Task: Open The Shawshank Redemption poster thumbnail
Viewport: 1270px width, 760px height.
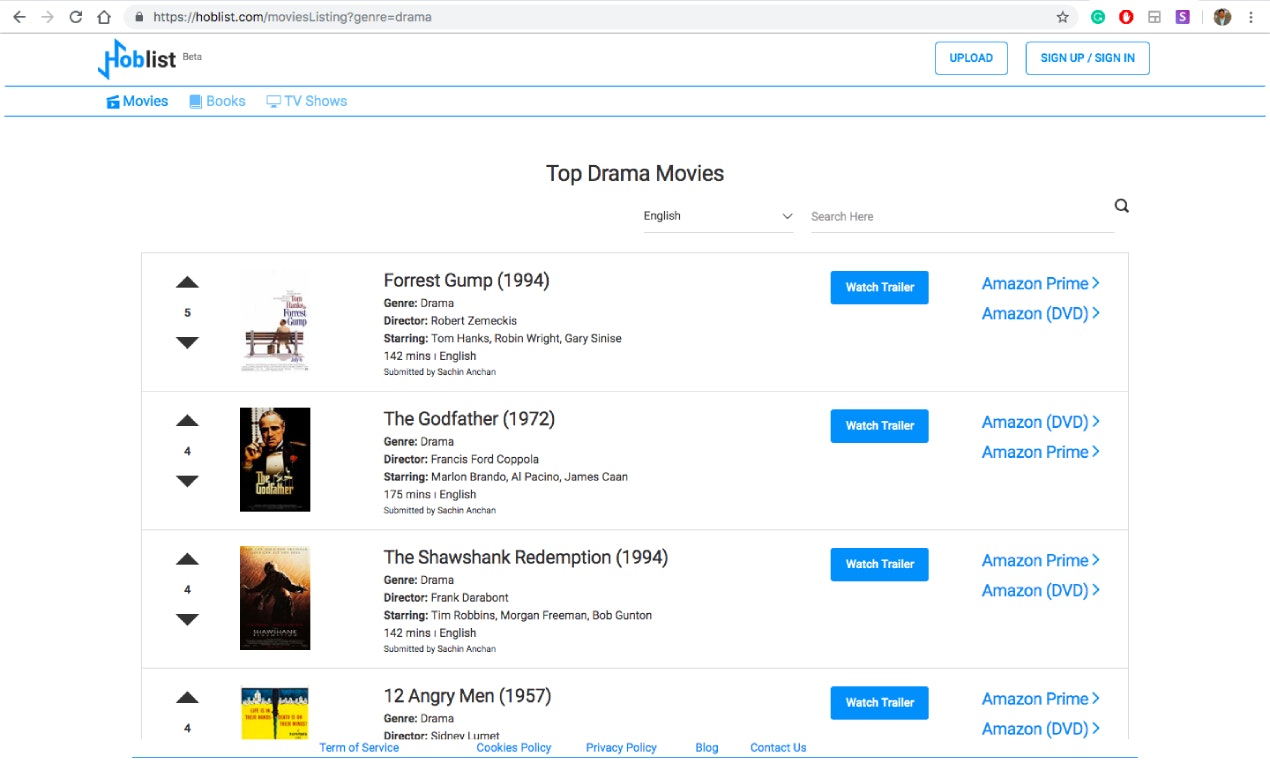Action: coord(275,598)
